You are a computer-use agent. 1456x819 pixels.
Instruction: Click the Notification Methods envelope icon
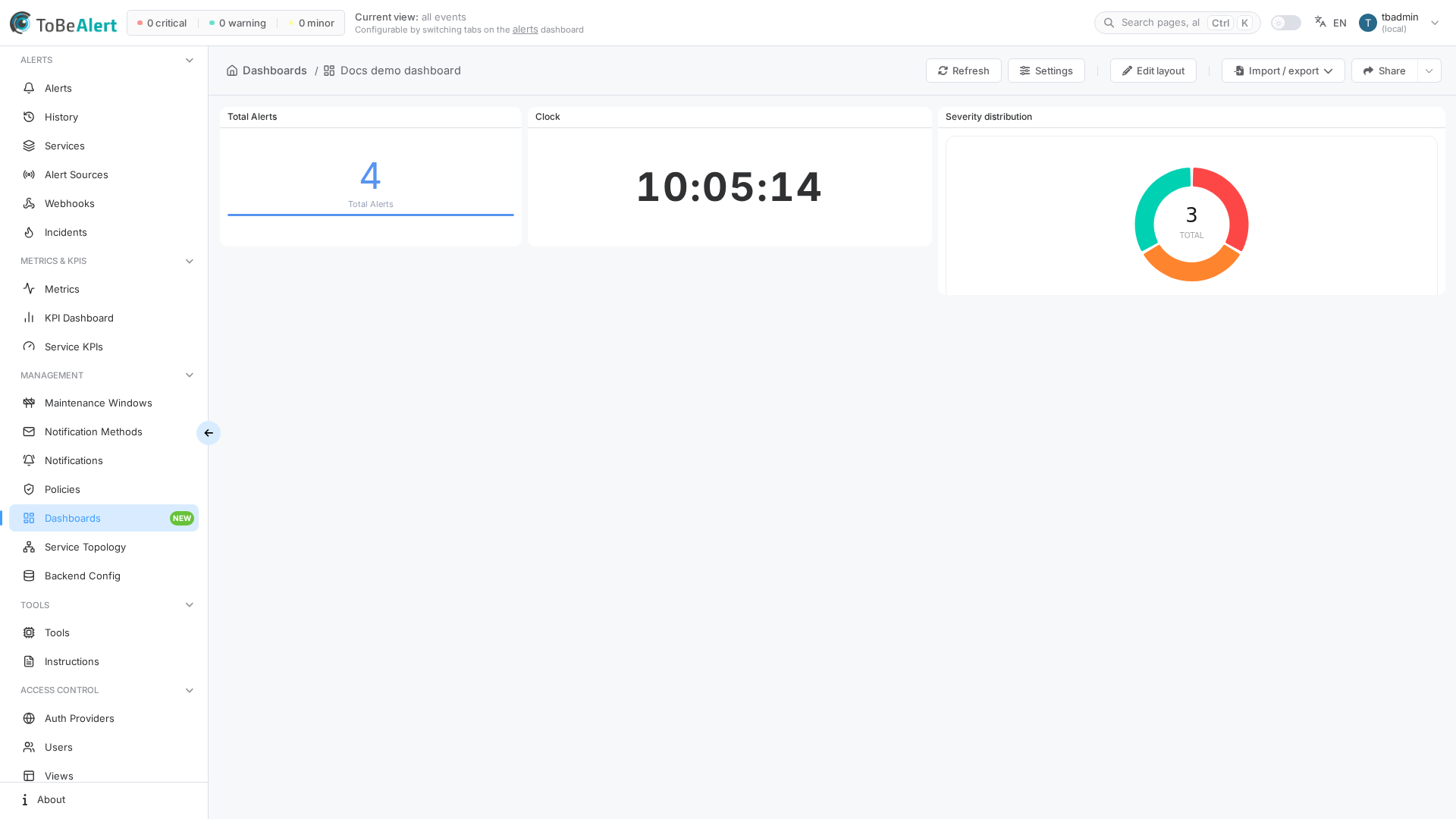pos(29,431)
